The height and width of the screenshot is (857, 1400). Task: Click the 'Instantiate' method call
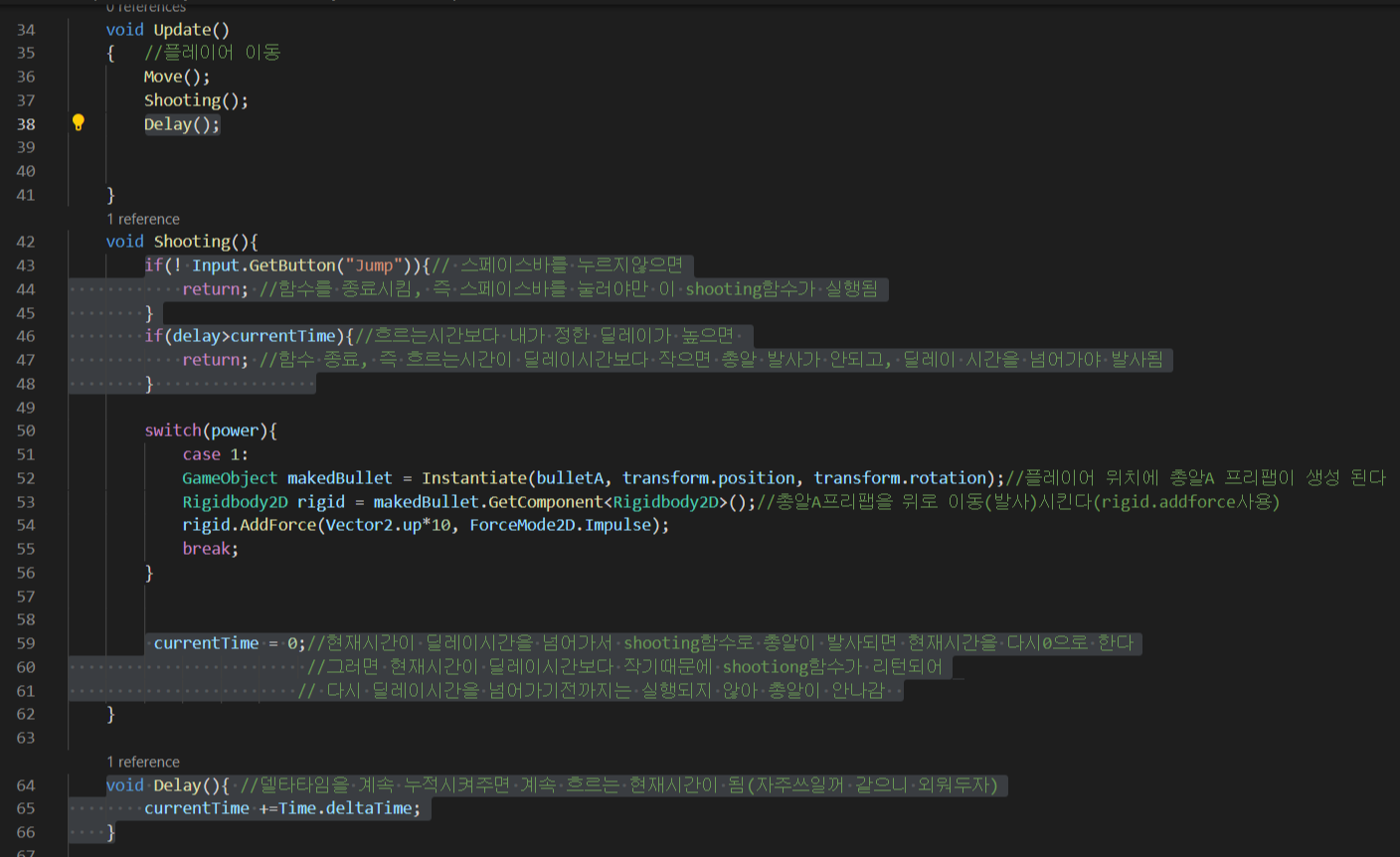point(474,478)
